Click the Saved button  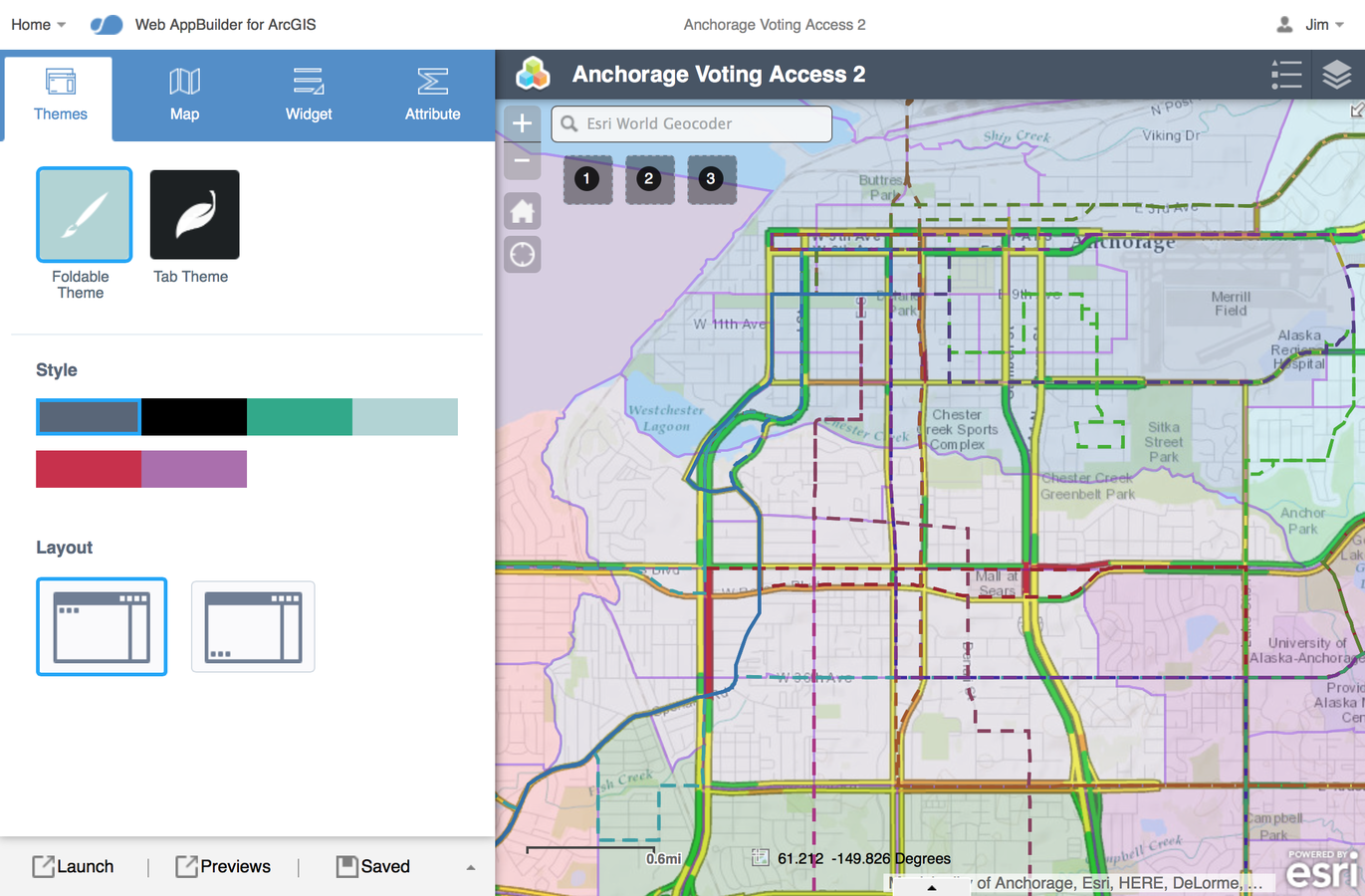pyautogui.click(x=373, y=866)
